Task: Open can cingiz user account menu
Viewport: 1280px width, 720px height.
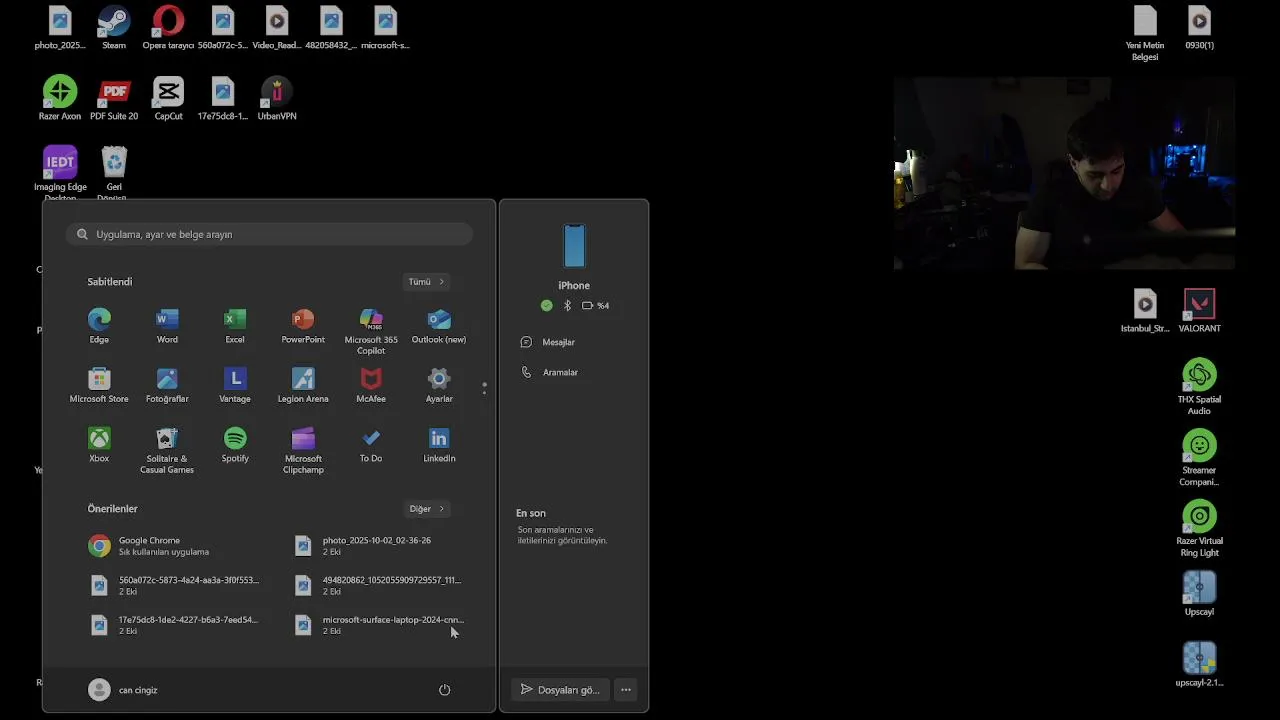Action: click(123, 690)
